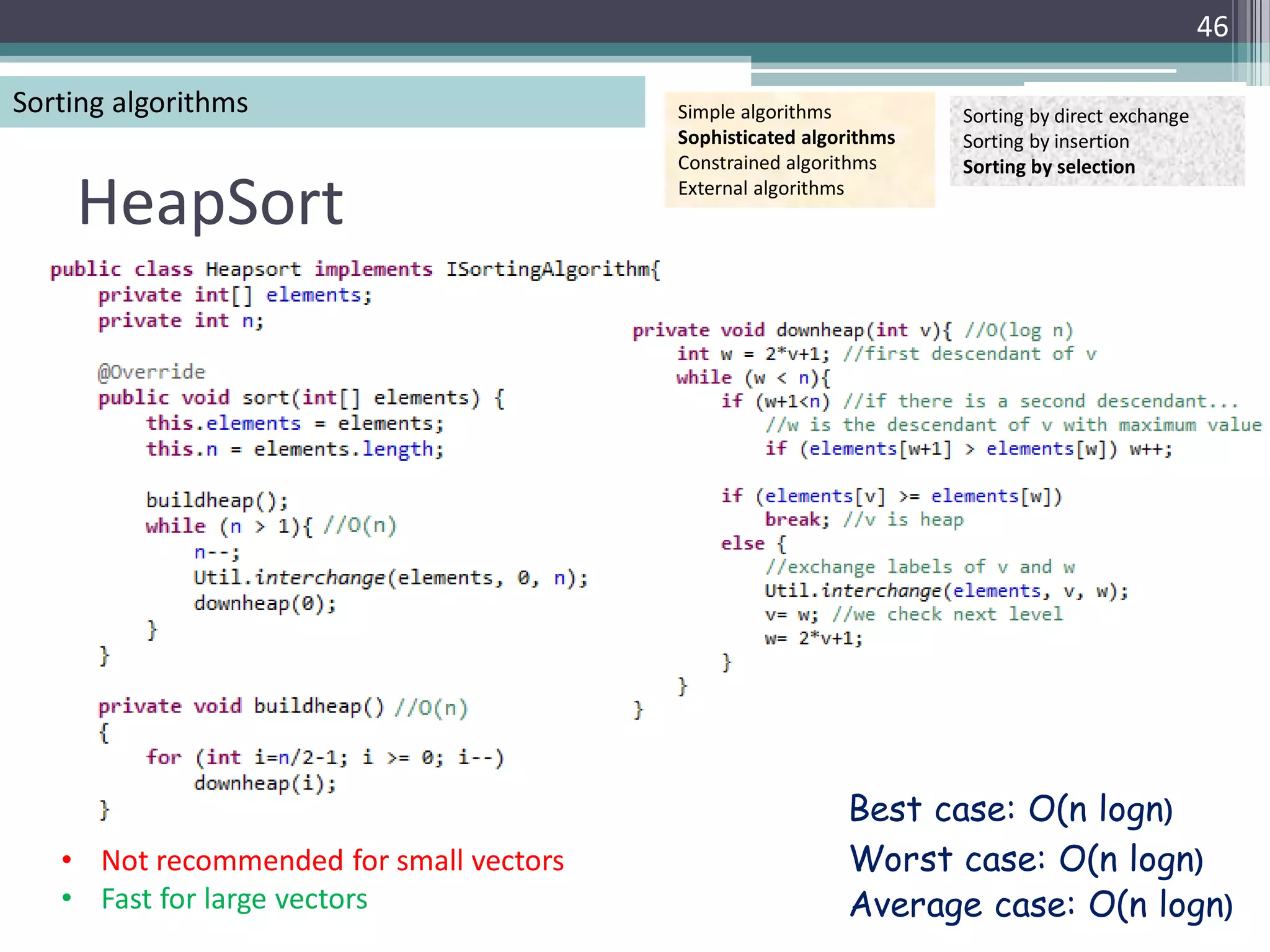Click 'Sorting by direct exchange' entry
Screen dimensions: 1270x952
(1076, 117)
